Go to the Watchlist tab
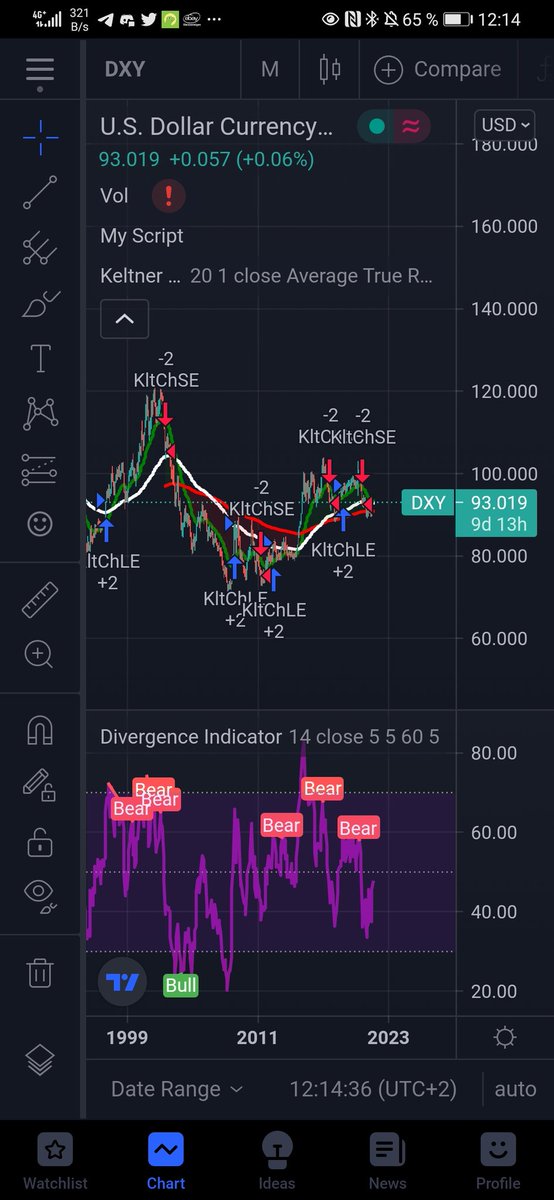This screenshot has height=1200, width=554. [55, 1160]
